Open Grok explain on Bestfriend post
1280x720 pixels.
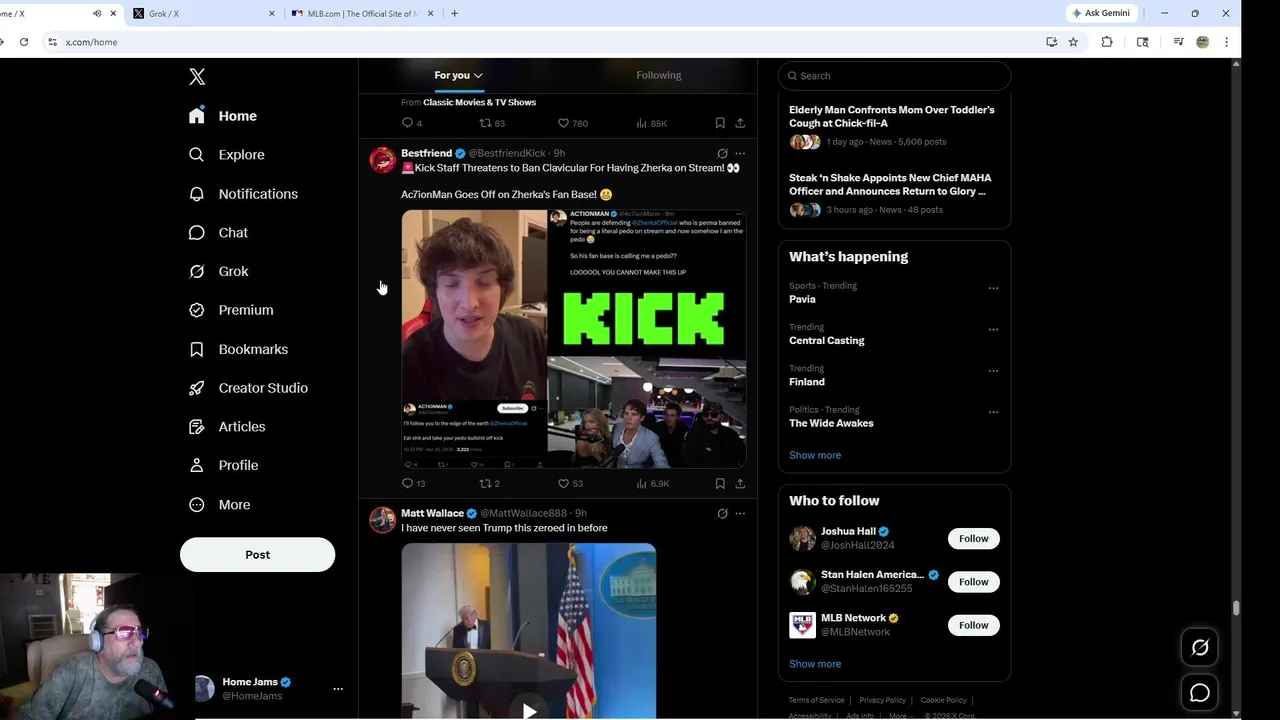(722, 153)
